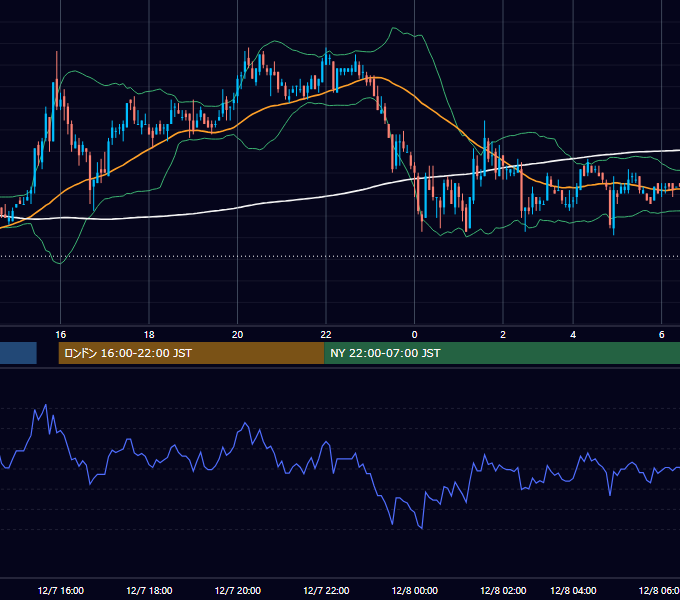Click the hour label 16 on price chart axis
The height and width of the screenshot is (600, 680).
tap(61, 335)
